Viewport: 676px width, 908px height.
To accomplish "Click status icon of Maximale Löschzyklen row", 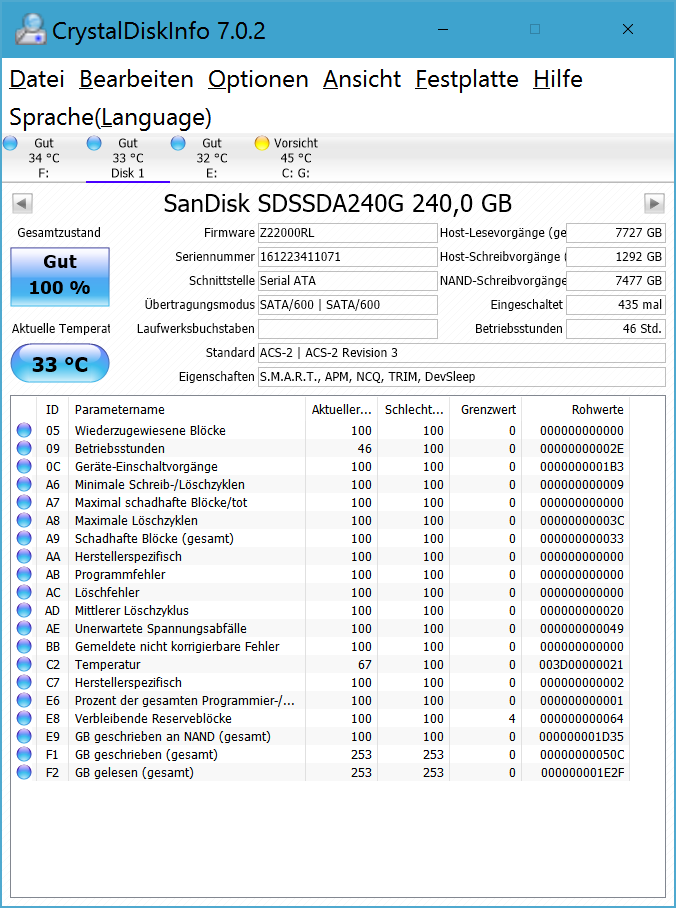I will click(x=24, y=520).
